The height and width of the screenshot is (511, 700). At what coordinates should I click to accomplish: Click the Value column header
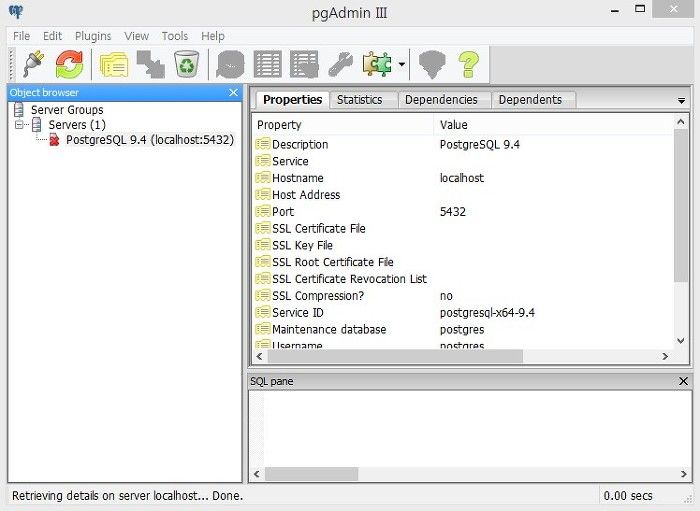(x=553, y=125)
